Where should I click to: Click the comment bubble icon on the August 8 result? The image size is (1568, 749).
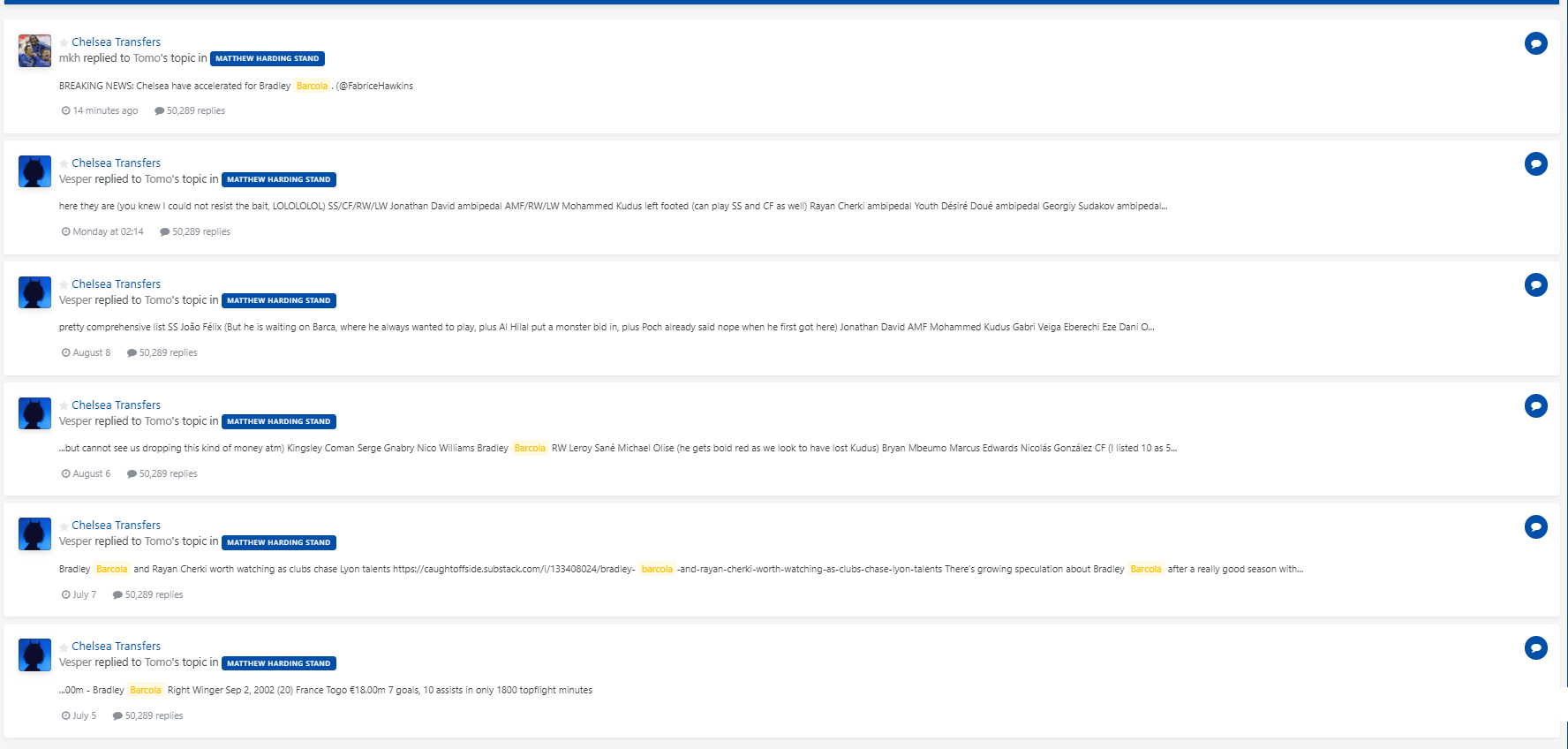(1535, 285)
